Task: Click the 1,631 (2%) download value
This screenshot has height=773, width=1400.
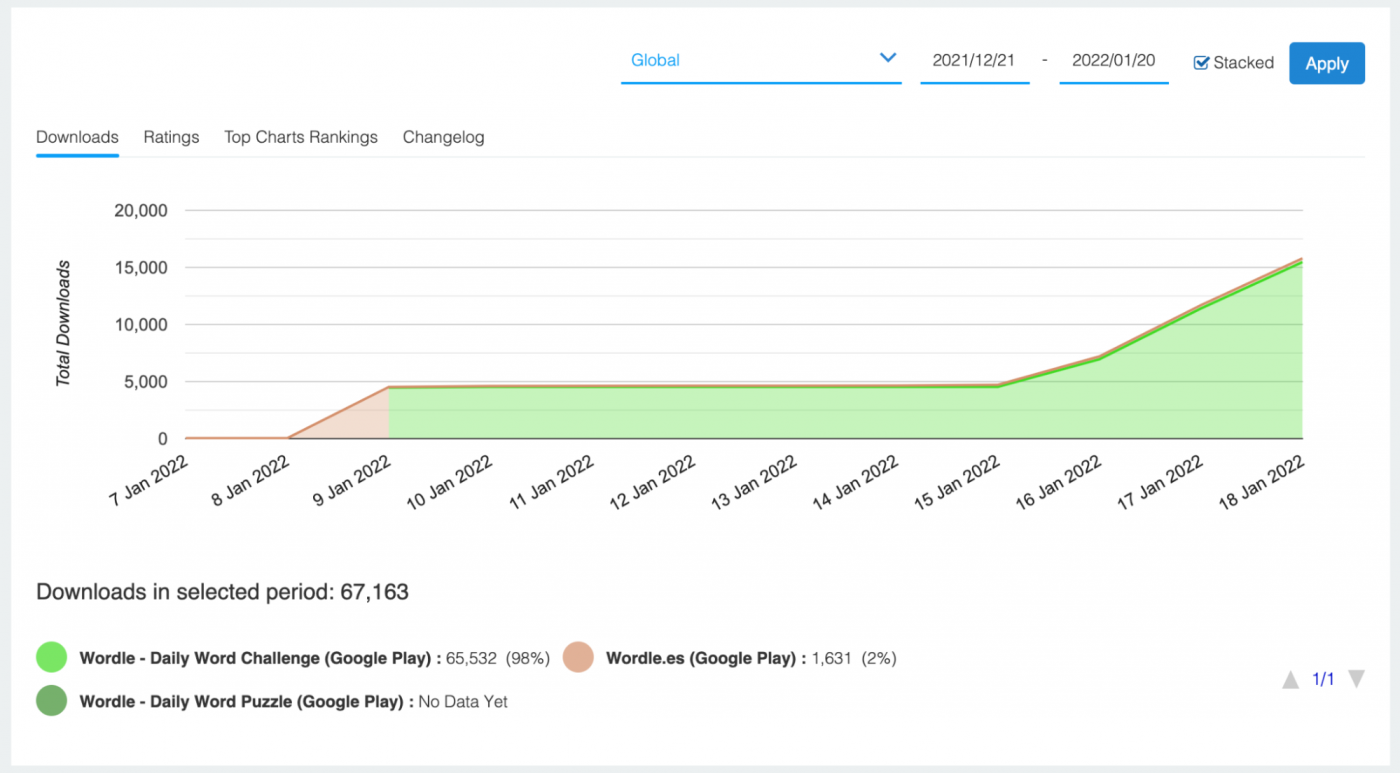Action: [x=854, y=658]
